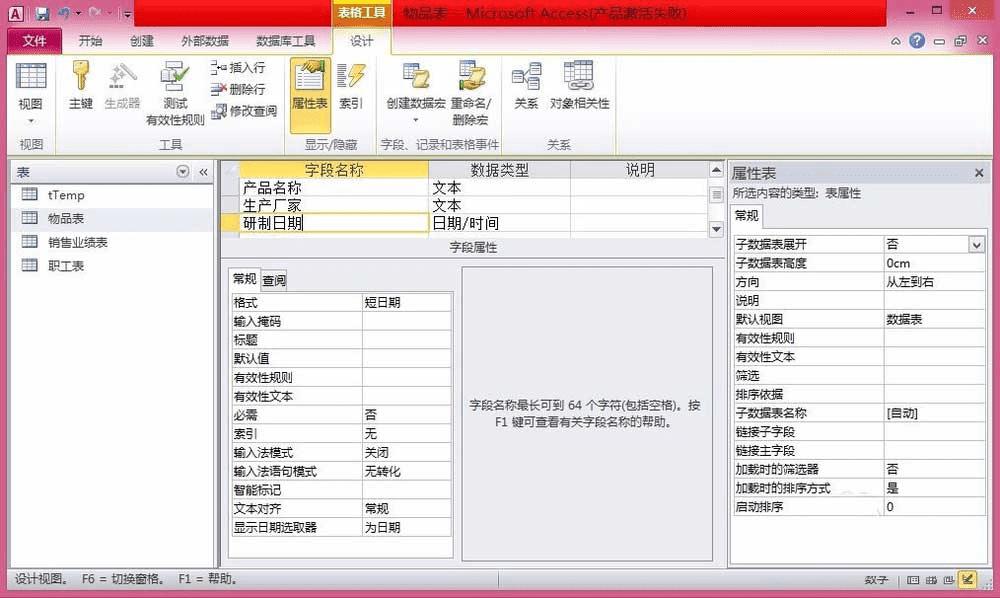Viewport: 1000px width, 598px height.
Task: Select the property sheet 常规 tab
Action: tap(746, 215)
